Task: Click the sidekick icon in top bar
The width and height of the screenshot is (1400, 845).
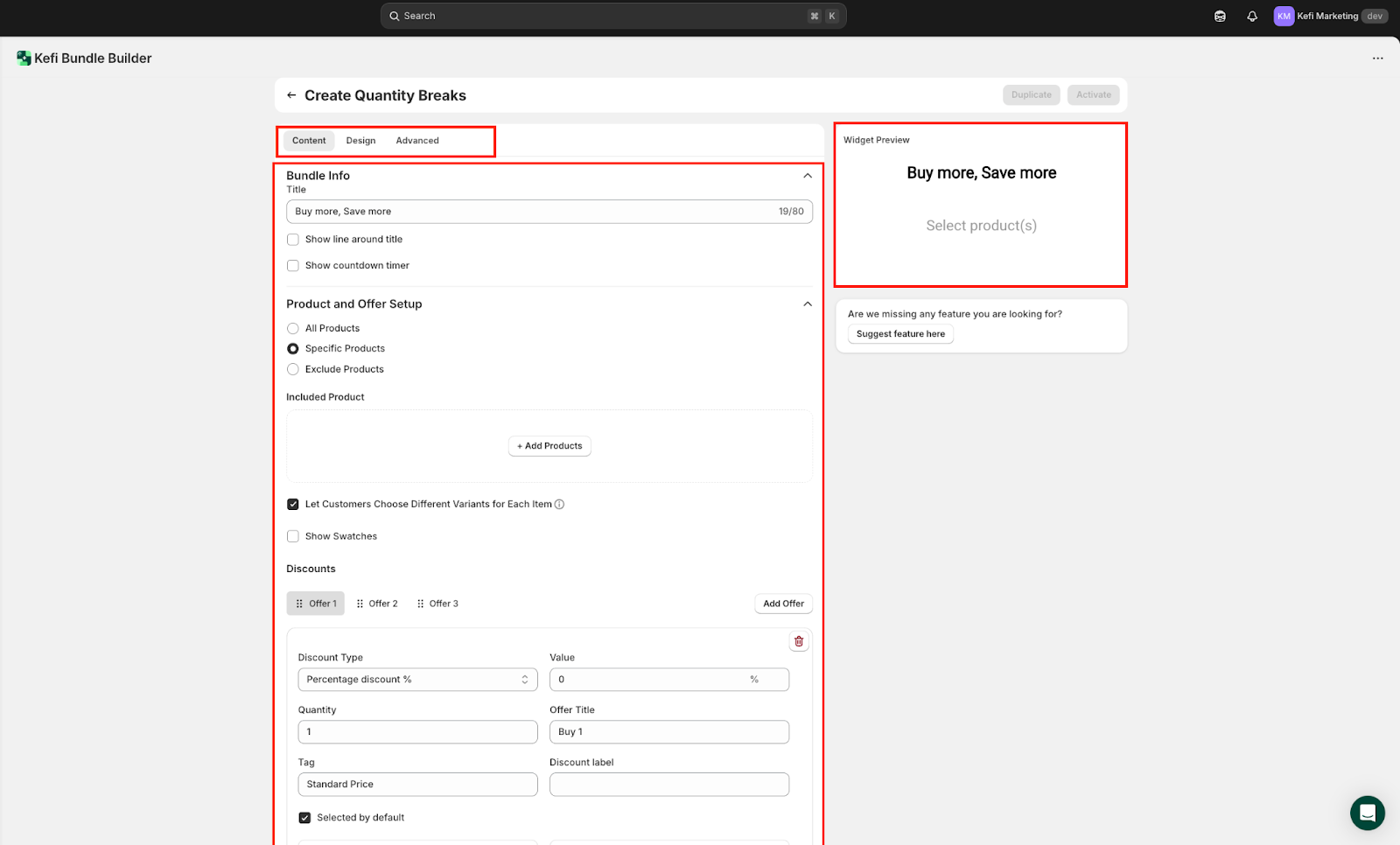Action: 1220,17
